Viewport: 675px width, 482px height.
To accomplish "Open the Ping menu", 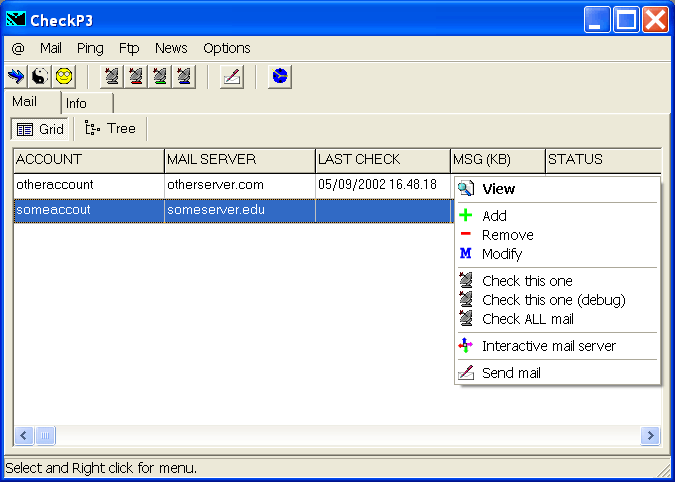I will [x=90, y=48].
